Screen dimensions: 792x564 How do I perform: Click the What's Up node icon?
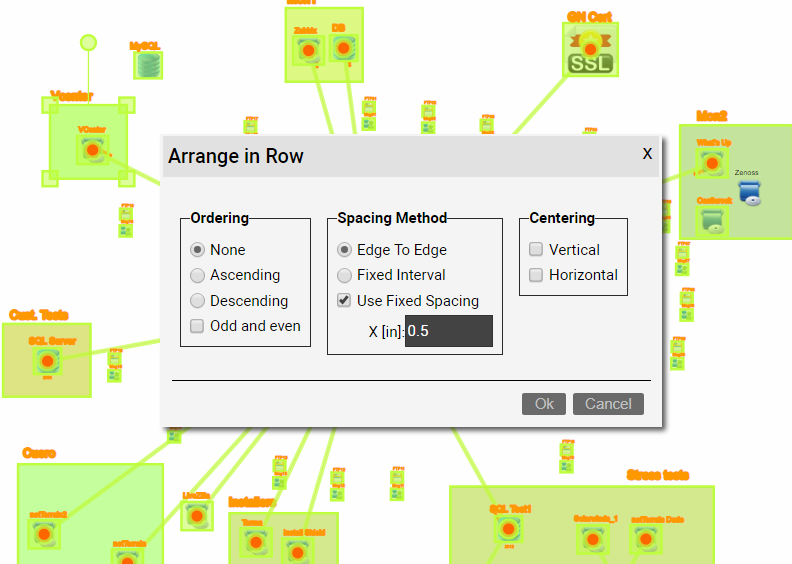tap(713, 163)
